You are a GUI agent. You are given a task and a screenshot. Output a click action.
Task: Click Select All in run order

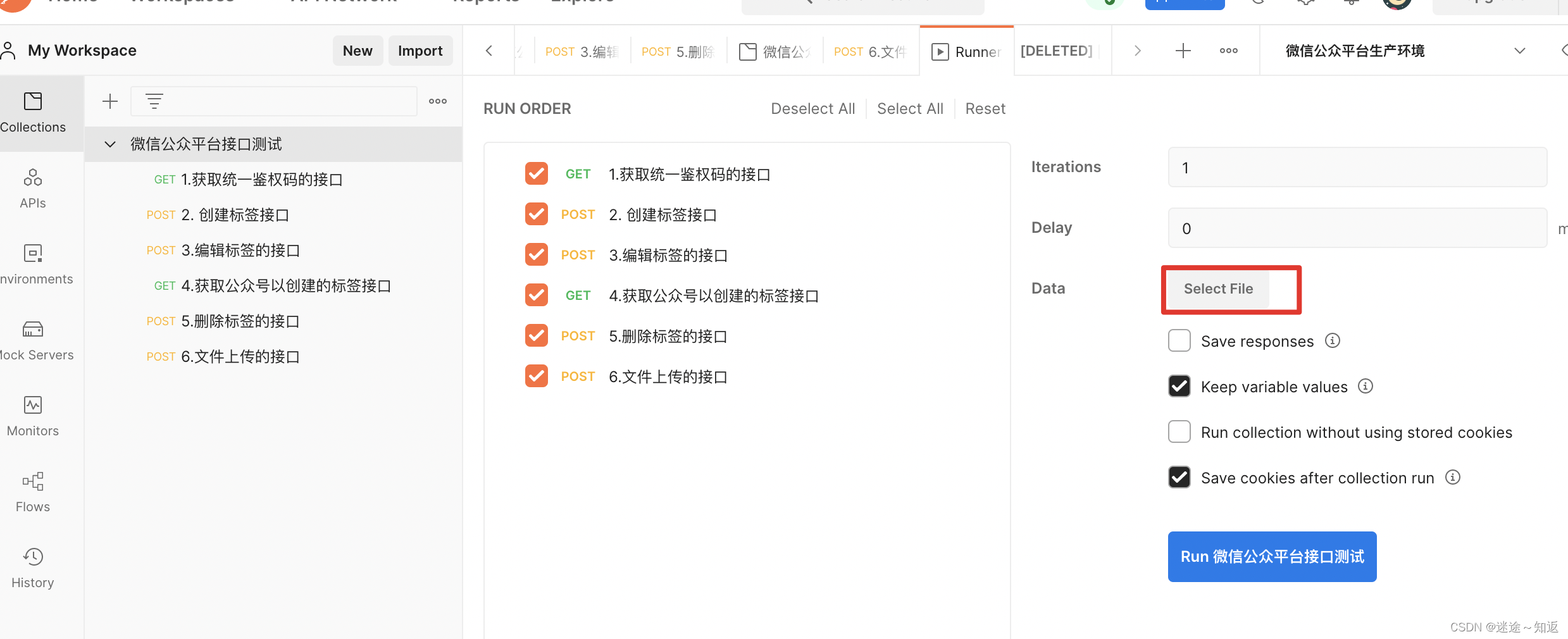pos(910,109)
